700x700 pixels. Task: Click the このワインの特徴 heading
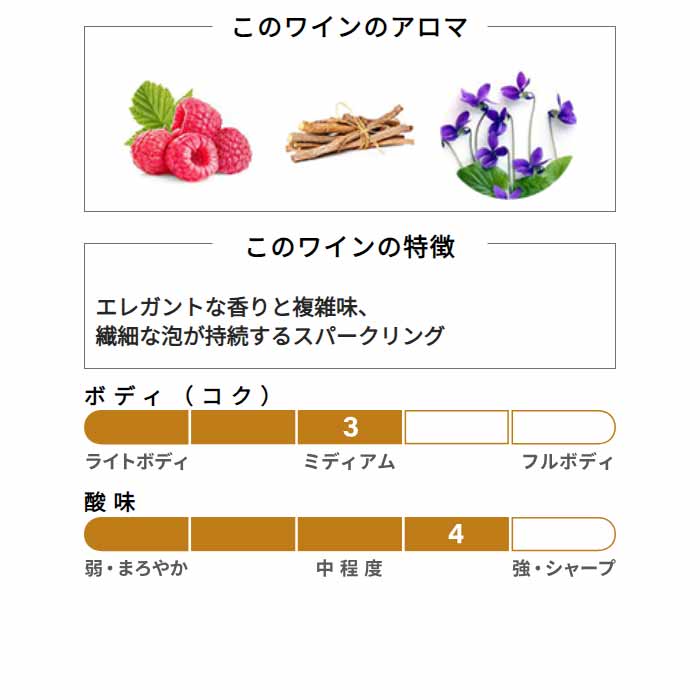(350, 246)
